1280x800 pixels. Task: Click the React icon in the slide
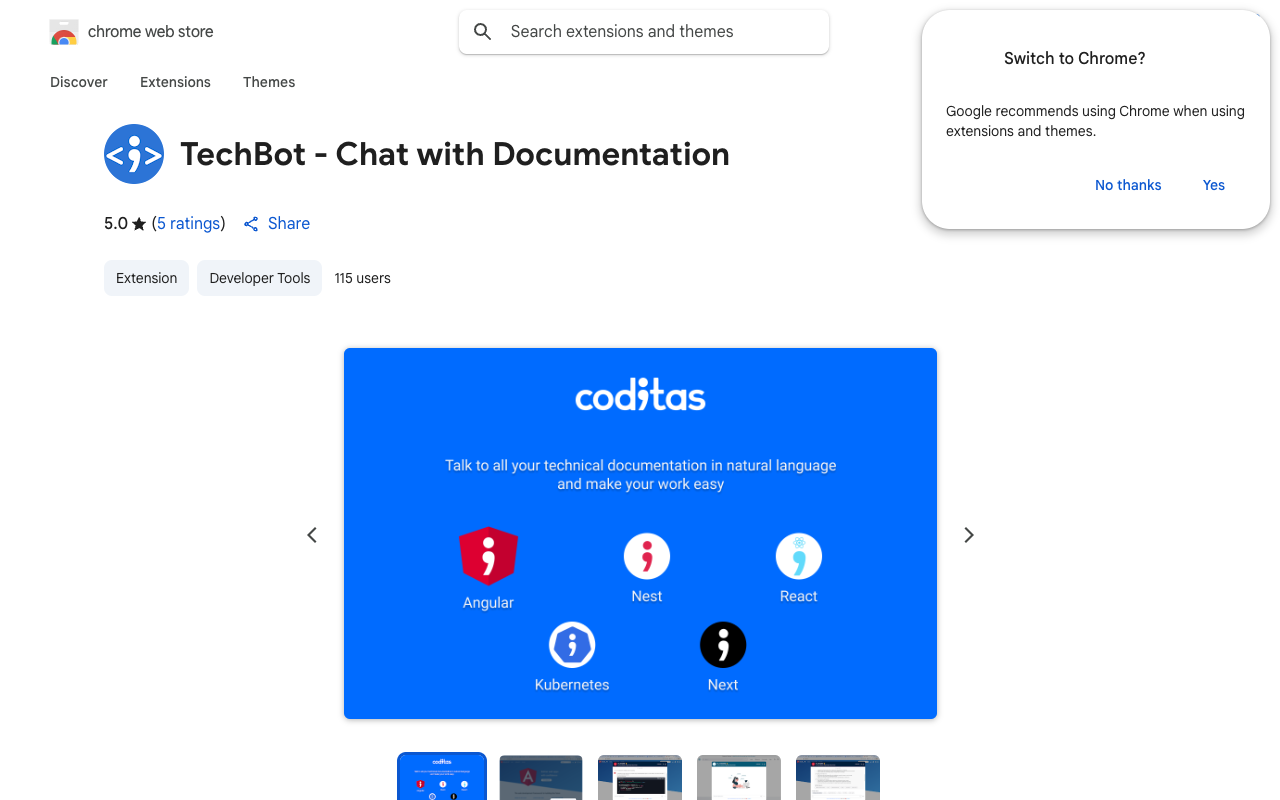point(799,556)
